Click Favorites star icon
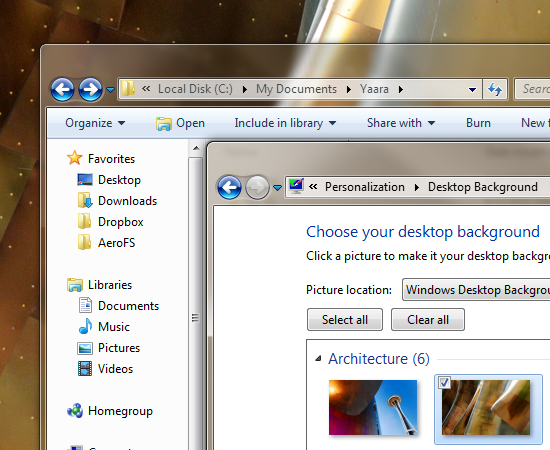Image resolution: width=550 pixels, height=450 pixels. click(75, 158)
